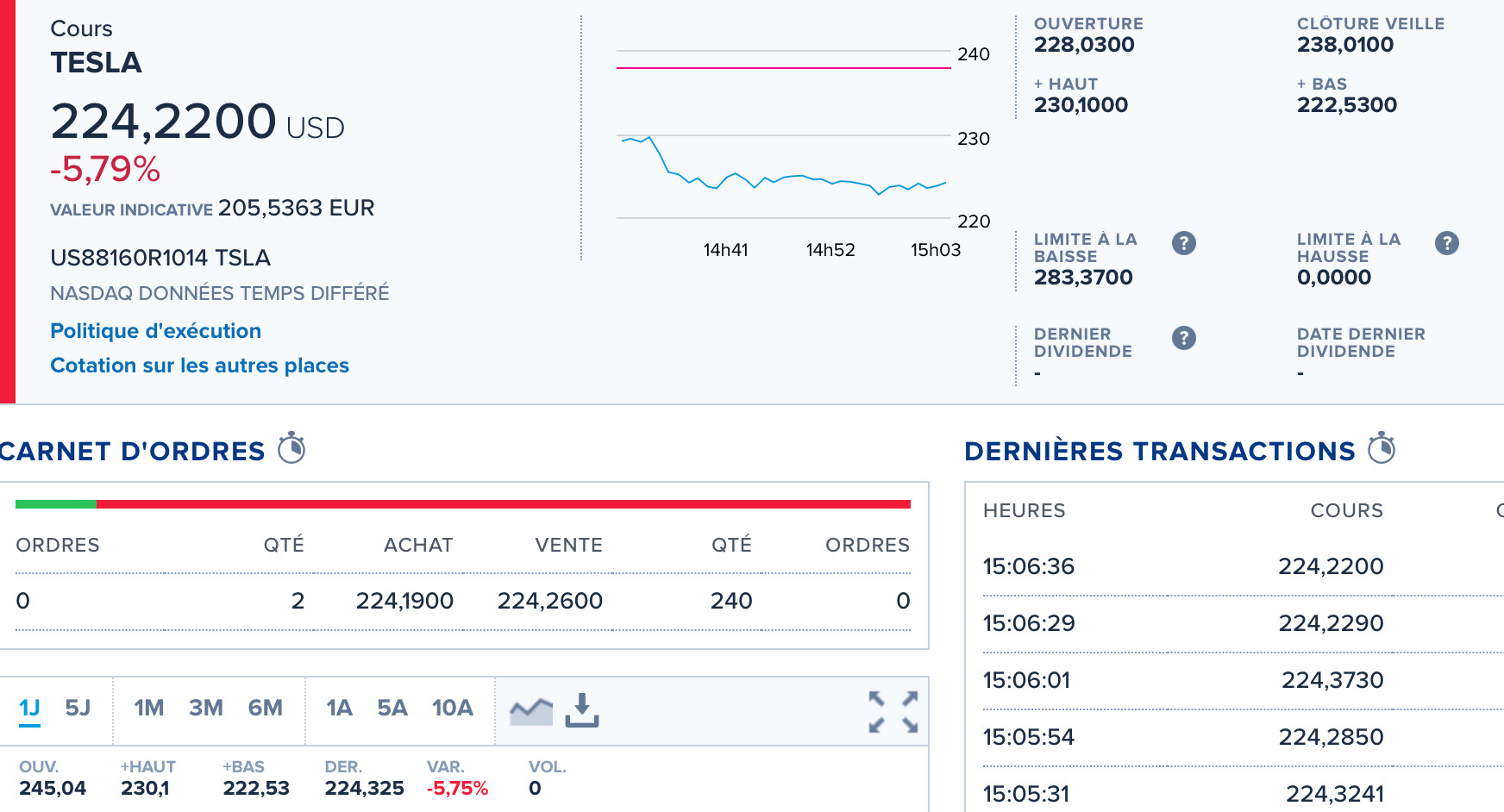Download chart data with the download icon
The image size is (1504, 812).
click(582, 710)
